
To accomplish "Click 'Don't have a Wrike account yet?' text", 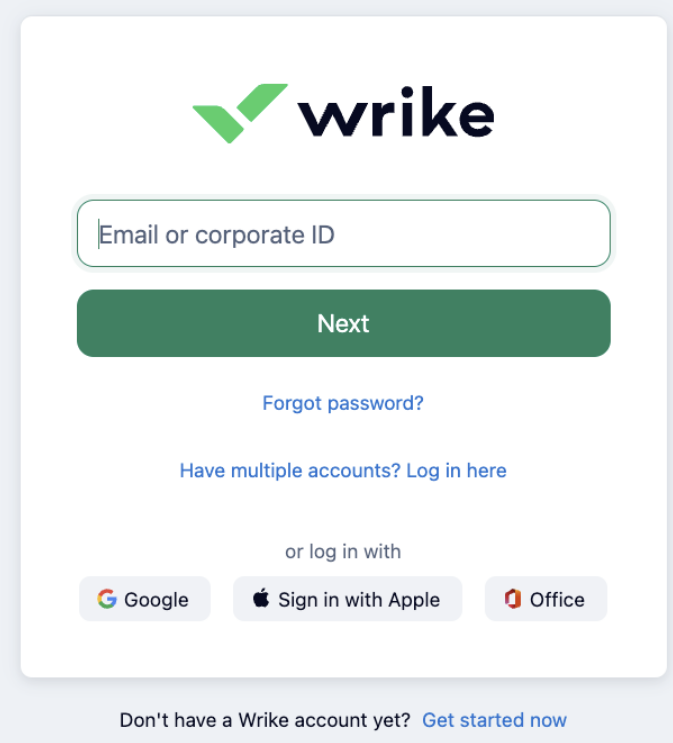I will point(265,720).
